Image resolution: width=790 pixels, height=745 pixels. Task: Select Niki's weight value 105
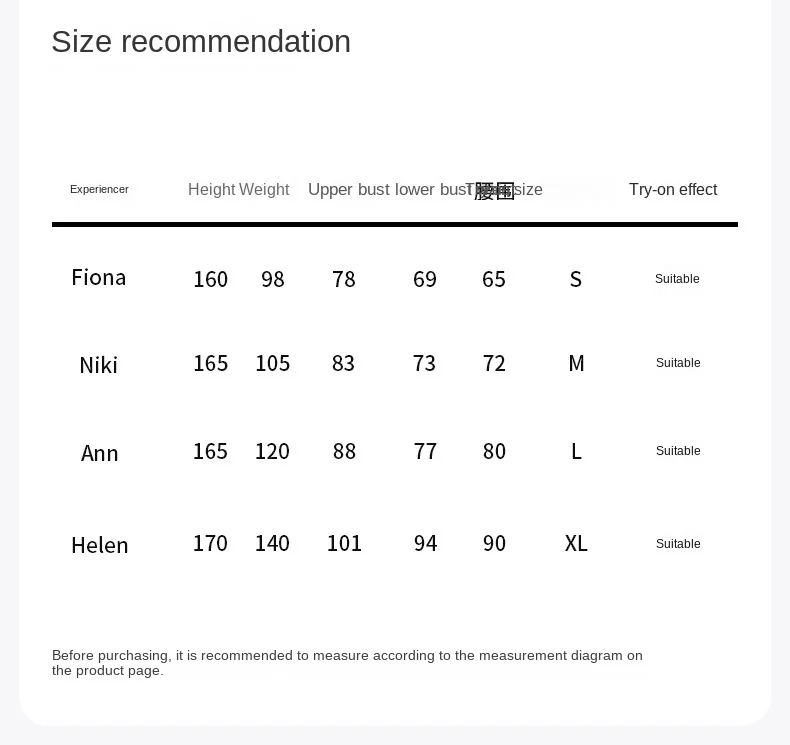(273, 363)
